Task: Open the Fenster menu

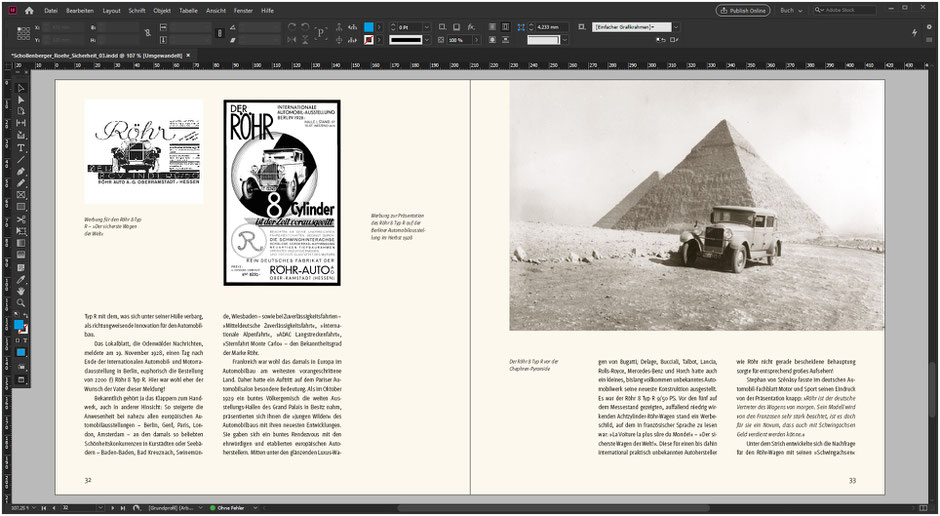Action: pyautogui.click(x=243, y=10)
